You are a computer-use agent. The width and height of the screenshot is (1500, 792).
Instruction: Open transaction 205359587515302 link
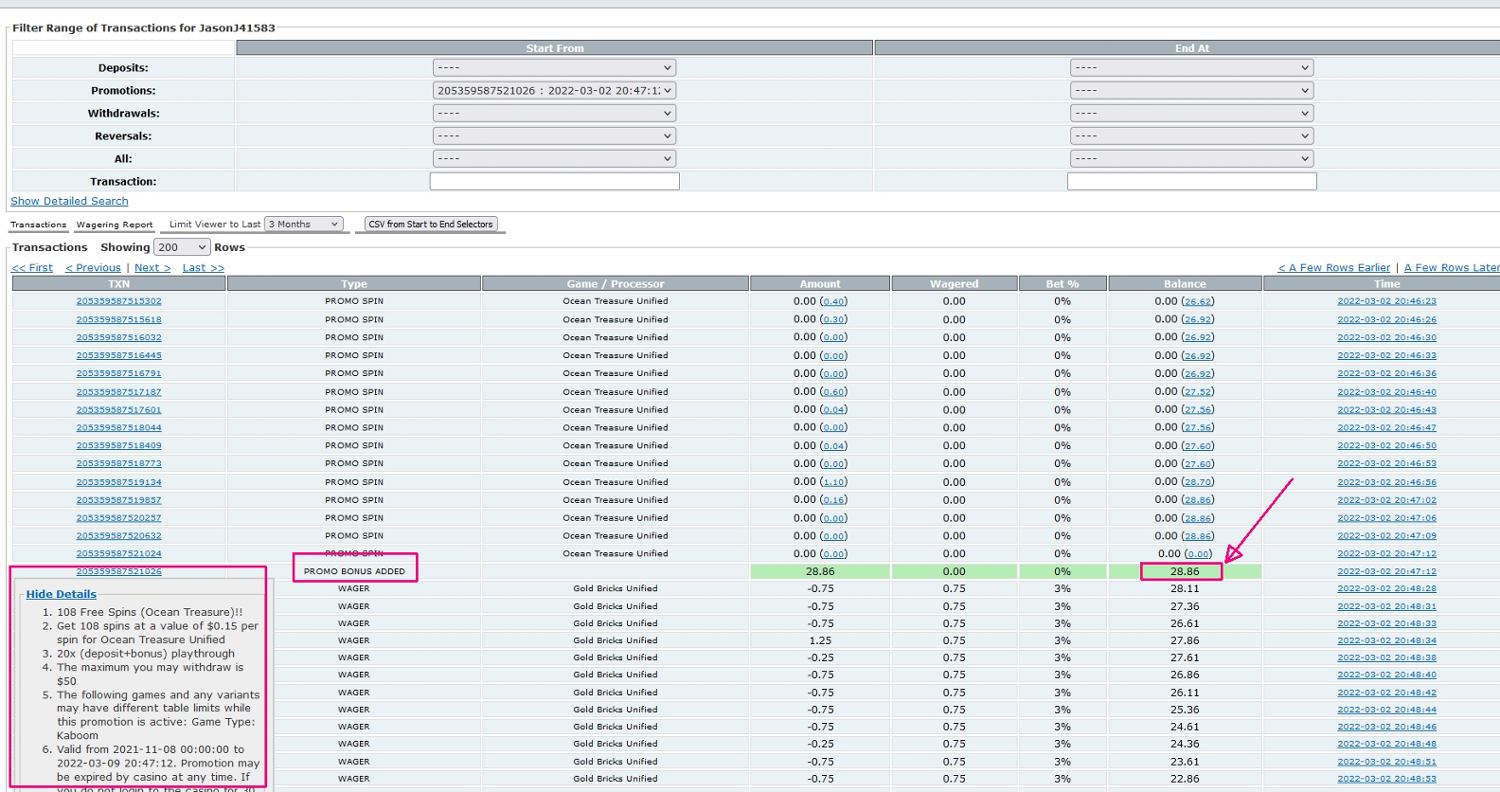(x=119, y=301)
